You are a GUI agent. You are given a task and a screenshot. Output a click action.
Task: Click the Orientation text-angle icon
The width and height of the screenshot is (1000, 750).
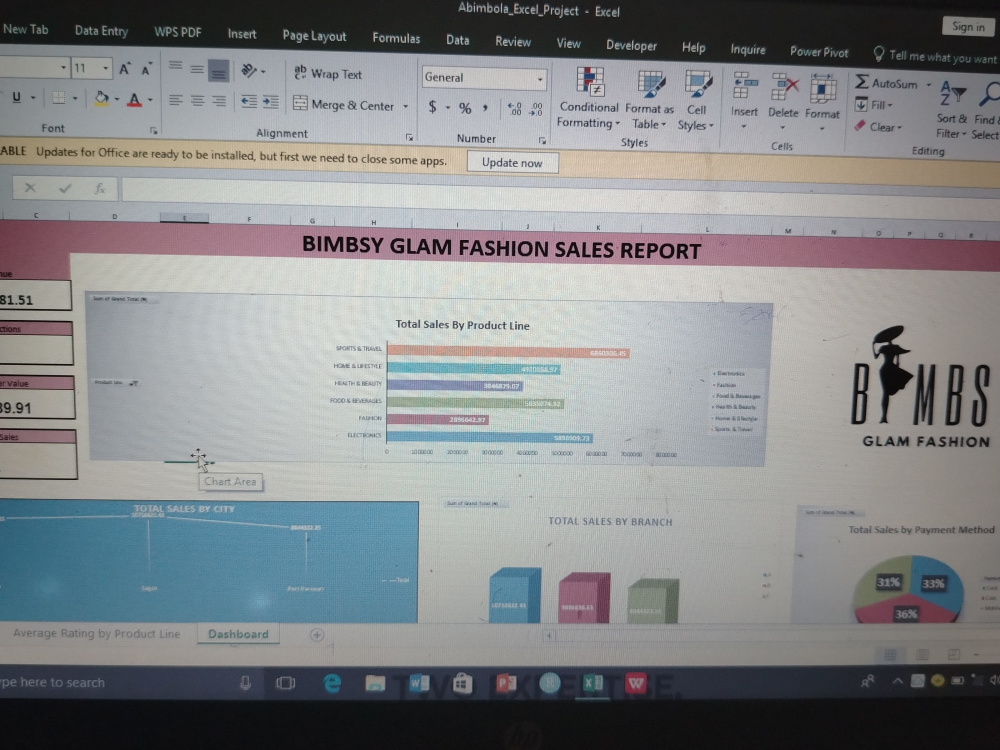pyautogui.click(x=249, y=71)
